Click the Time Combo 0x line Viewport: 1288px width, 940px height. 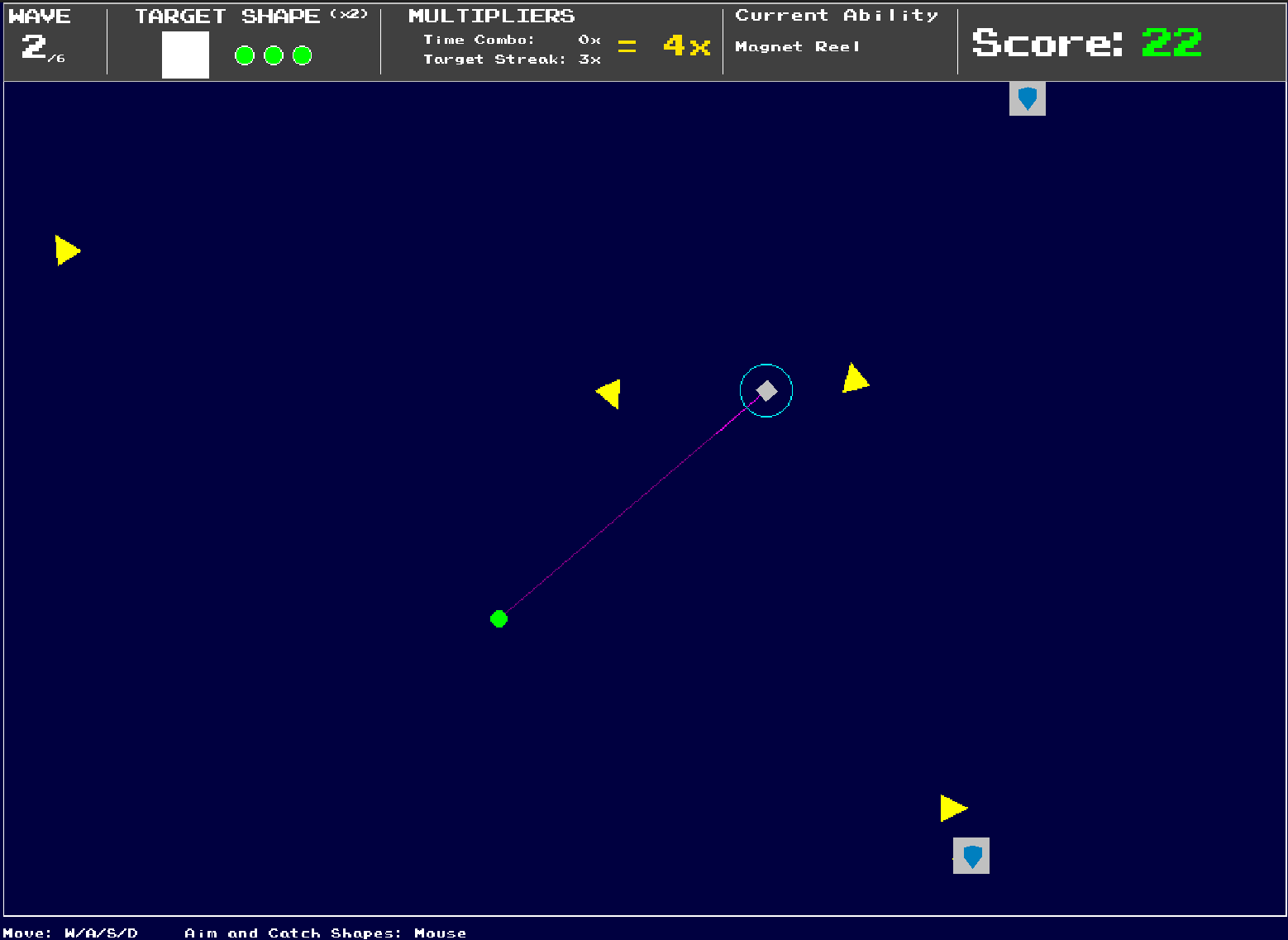point(512,40)
